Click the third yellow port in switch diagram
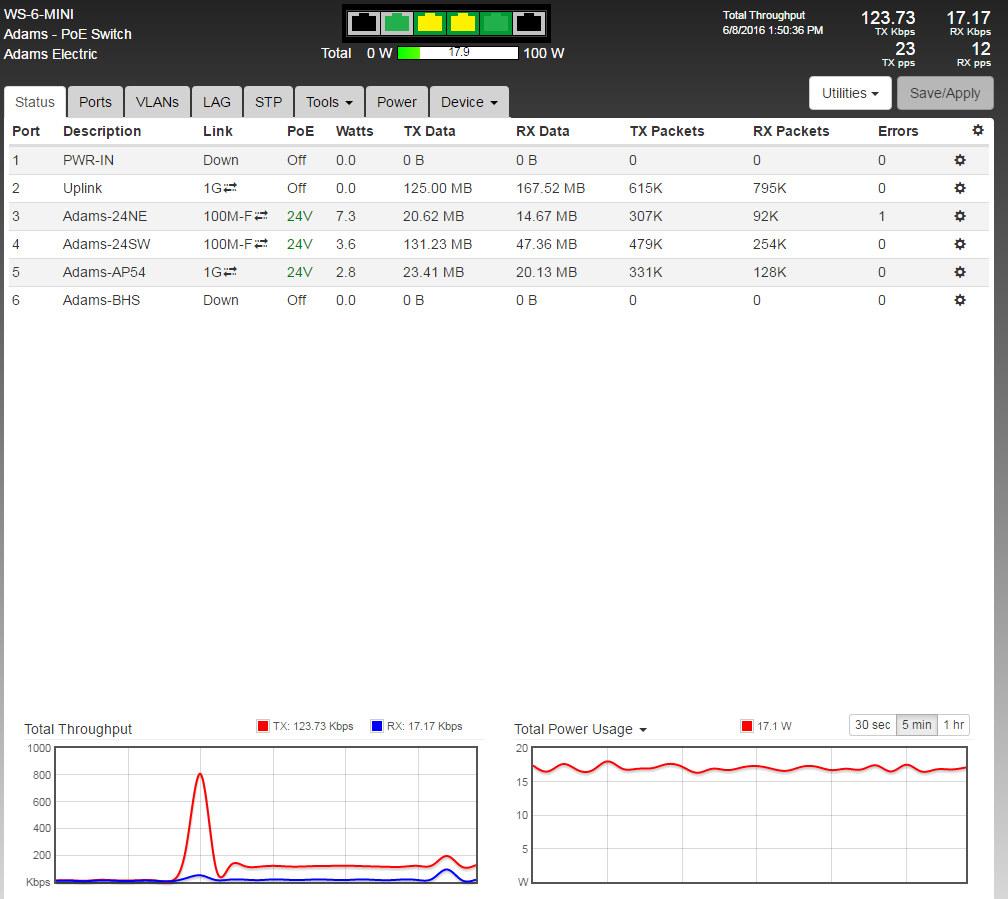The height and width of the screenshot is (899, 1008). 430,23
